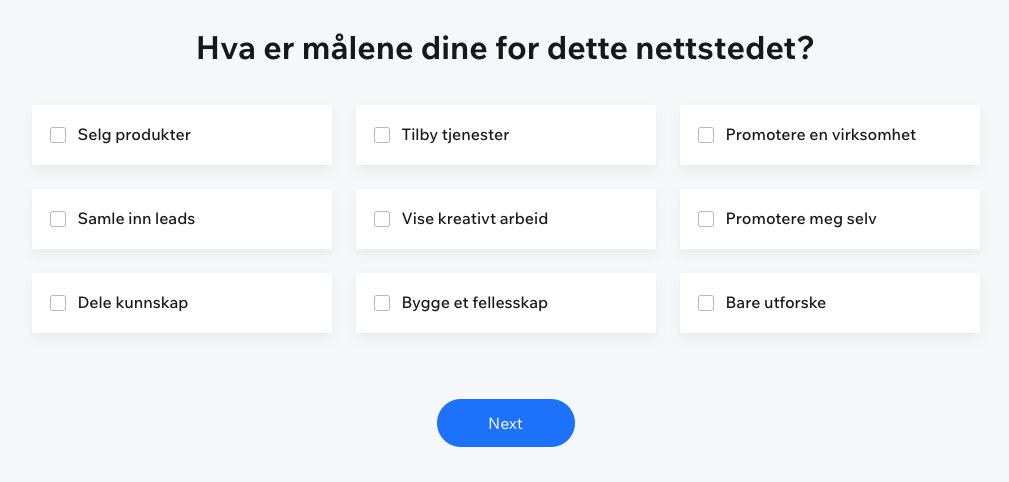Check the Promotere en virksomhet box
Screen dimensions: 1009x482
[x=706, y=135]
